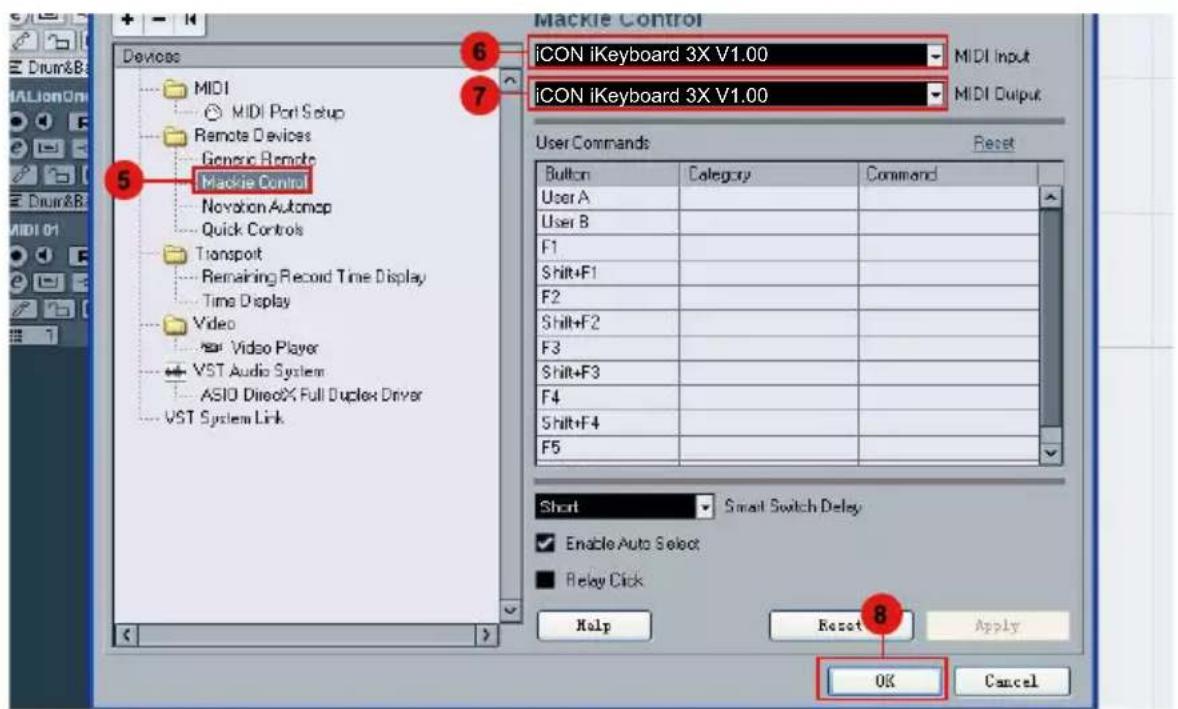Viewport: 1178px width, 709px height.
Task: Select the User A row in commands table
Action: coord(788,198)
